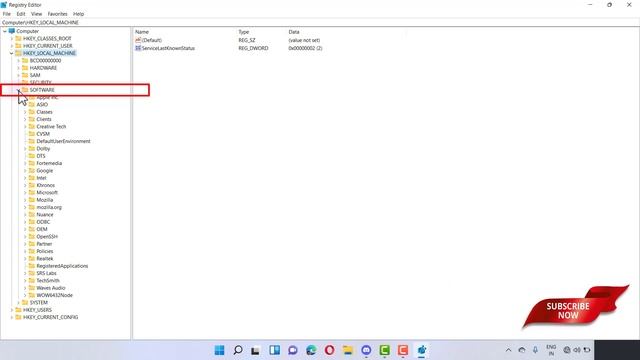Open taskbar Search
This screenshot has width=640, height=360.
point(238,350)
